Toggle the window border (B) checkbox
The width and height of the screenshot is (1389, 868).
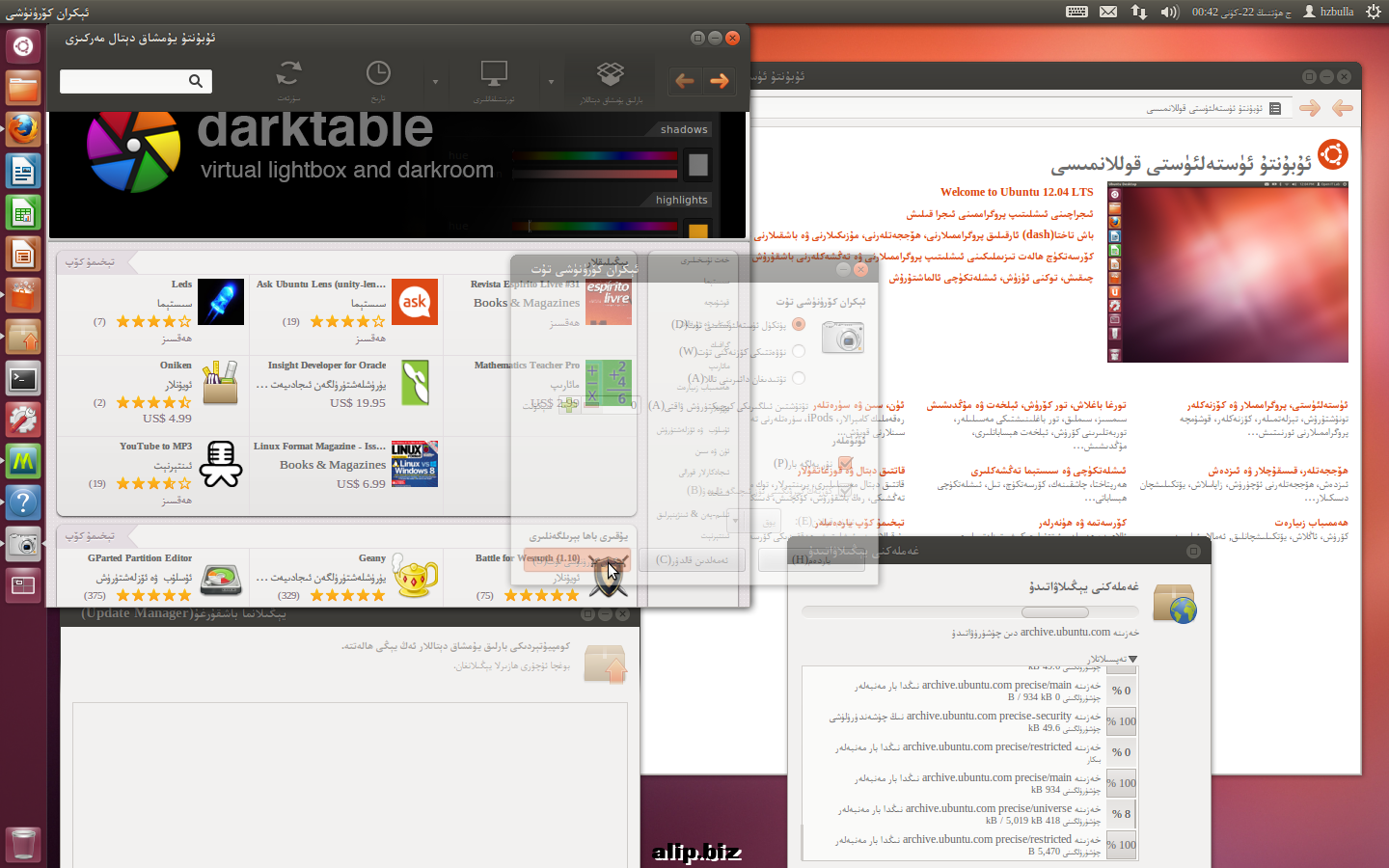[x=845, y=490]
